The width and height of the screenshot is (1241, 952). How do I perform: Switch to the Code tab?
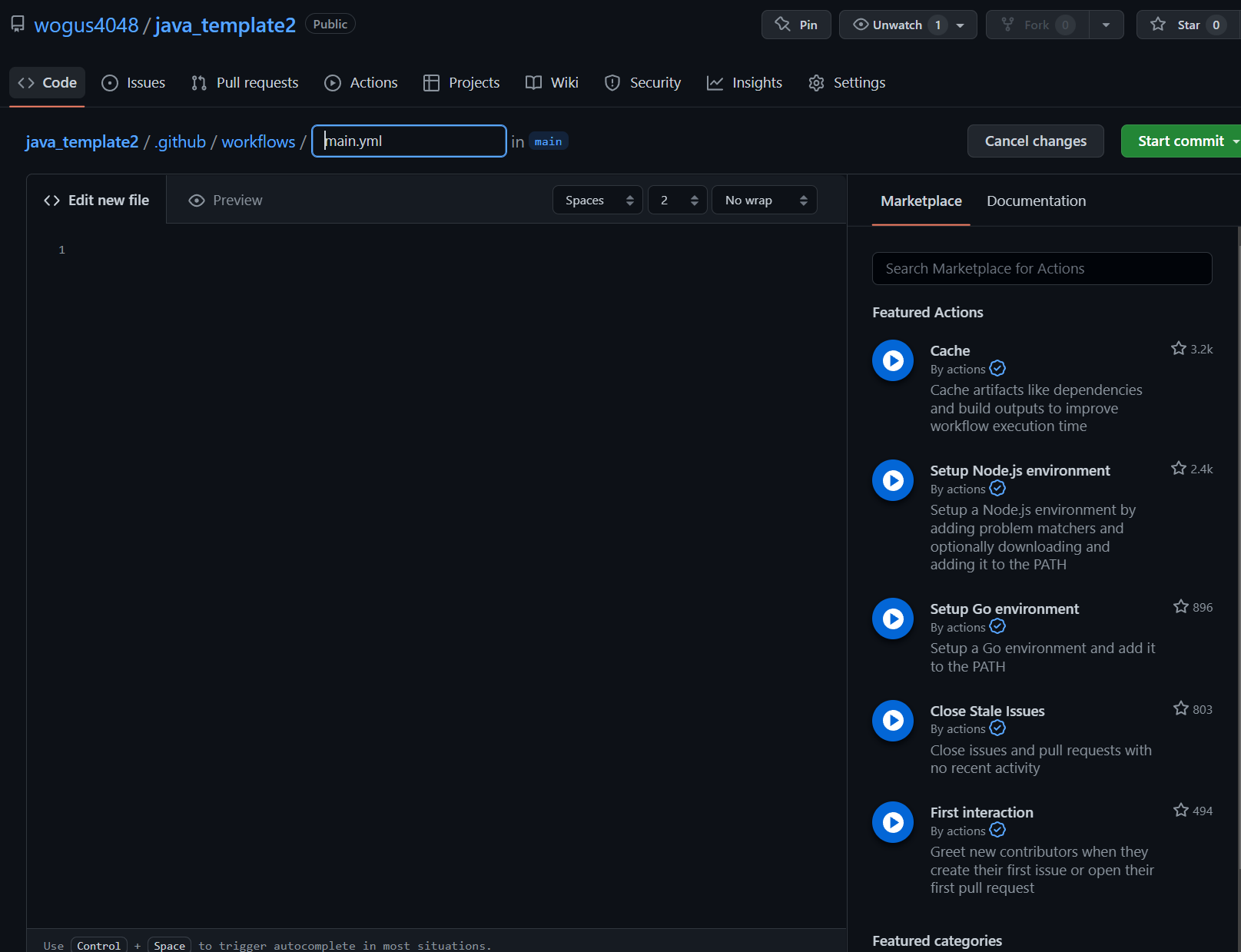pos(48,82)
